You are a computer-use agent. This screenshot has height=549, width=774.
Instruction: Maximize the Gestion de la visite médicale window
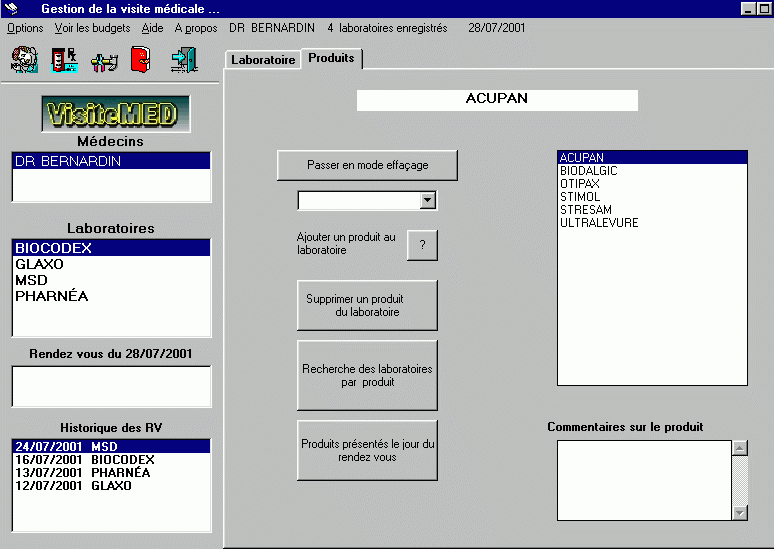tap(764, 9)
